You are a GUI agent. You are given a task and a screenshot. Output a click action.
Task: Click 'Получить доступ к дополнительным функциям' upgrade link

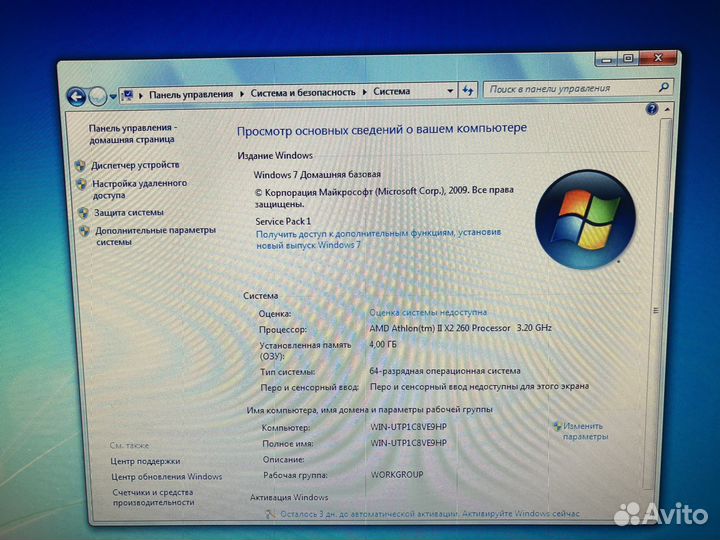point(378,239)
